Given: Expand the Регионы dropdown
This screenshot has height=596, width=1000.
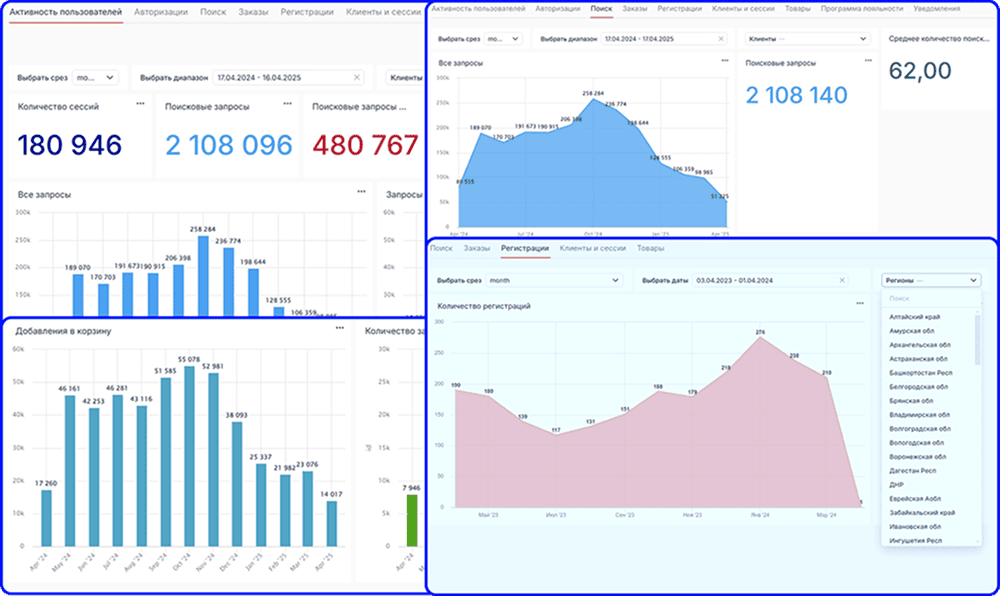Looking at the screenshot, I should pyautogui.click(x=931, y=281).
